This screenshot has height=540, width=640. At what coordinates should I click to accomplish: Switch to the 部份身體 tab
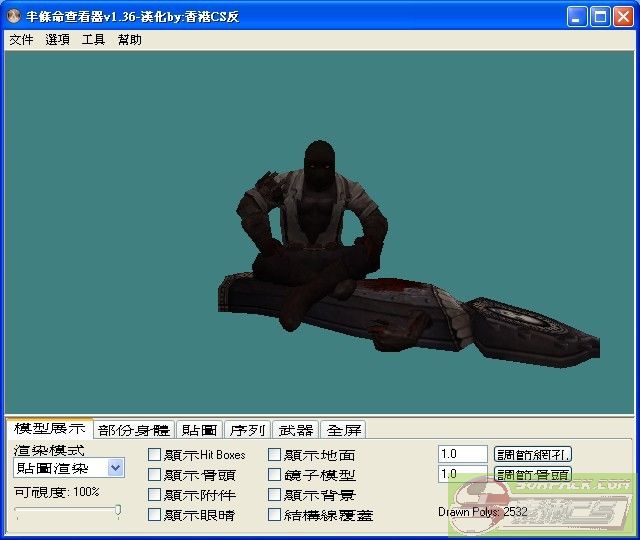[134, 430]
